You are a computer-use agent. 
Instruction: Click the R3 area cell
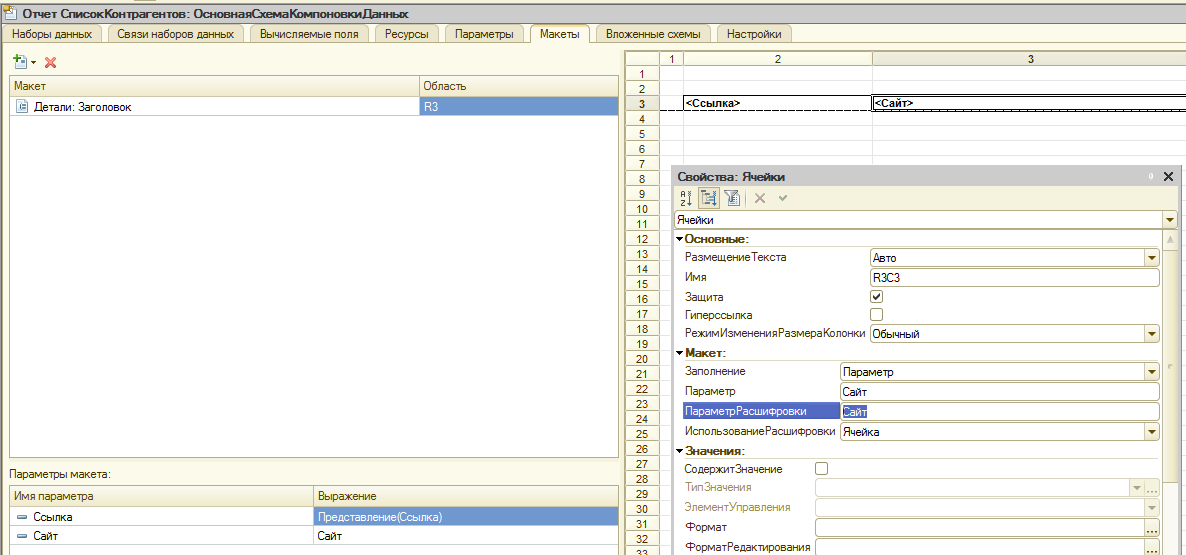coord(518,107)
